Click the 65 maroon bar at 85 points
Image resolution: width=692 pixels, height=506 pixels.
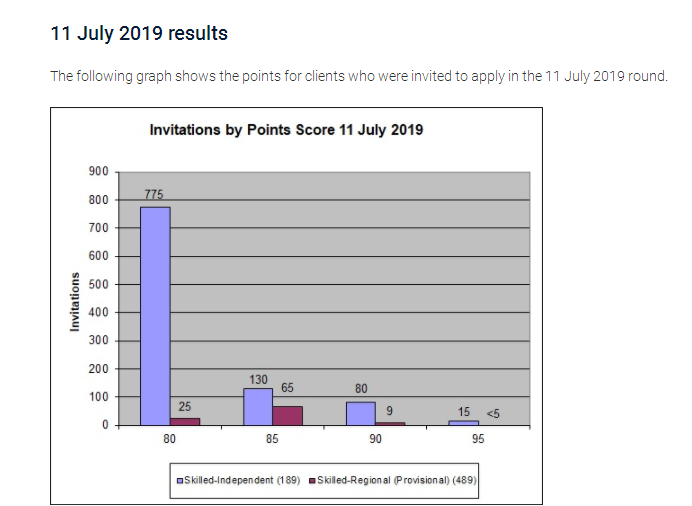[x=288, y=416]
